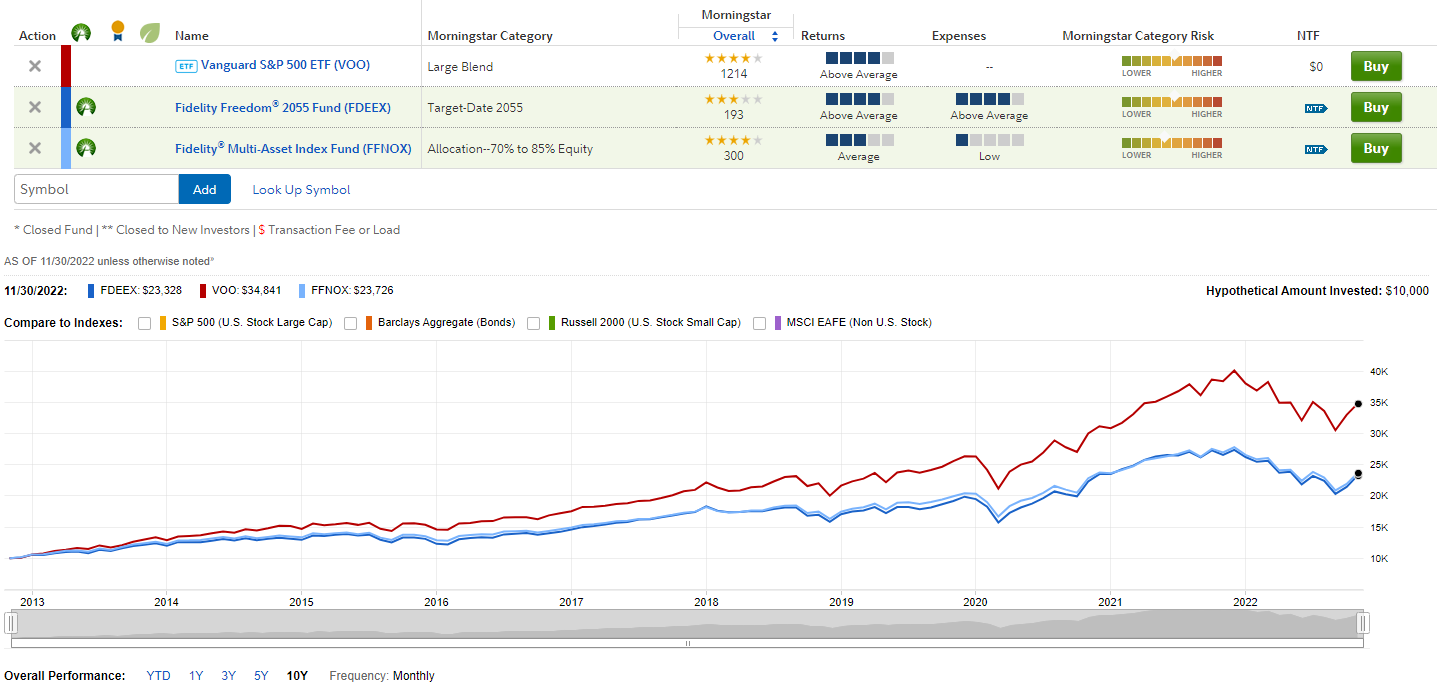This screenshot has width=1437, height=695.
Task: Grab the left handle of chart range slider
Action: (x=11, y=623)
